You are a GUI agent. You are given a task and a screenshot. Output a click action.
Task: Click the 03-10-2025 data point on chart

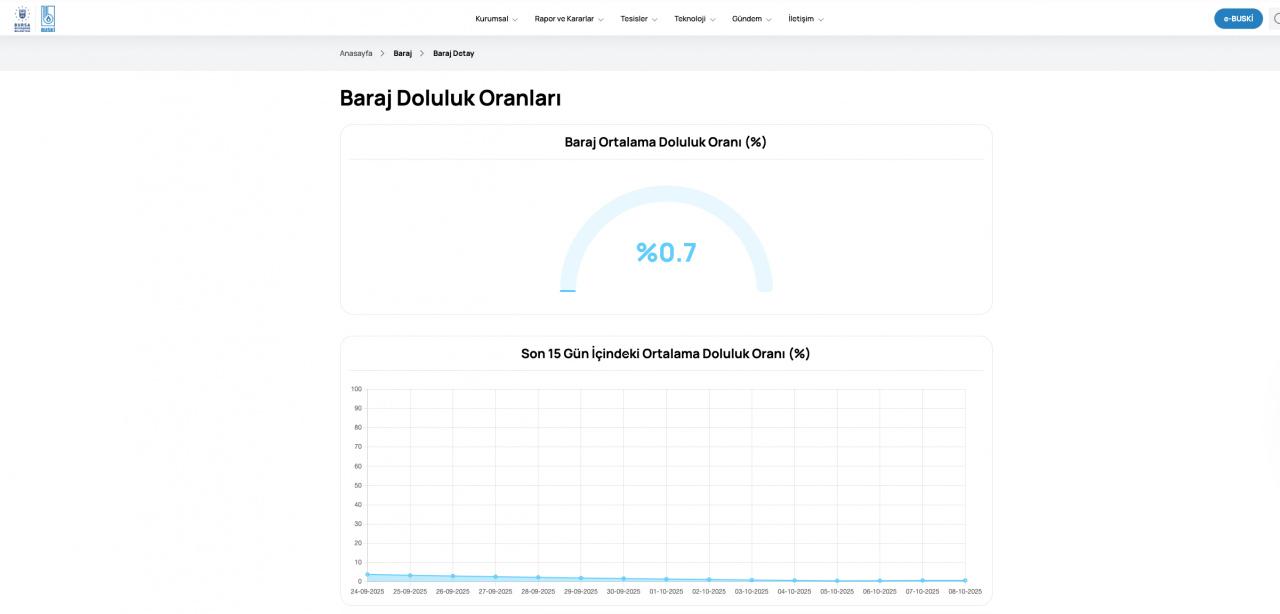click(x=752, y=580)
